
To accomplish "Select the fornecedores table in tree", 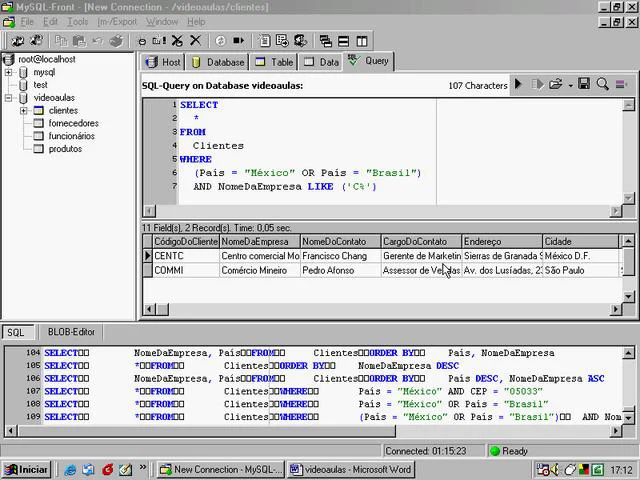I will coord(73,123).
